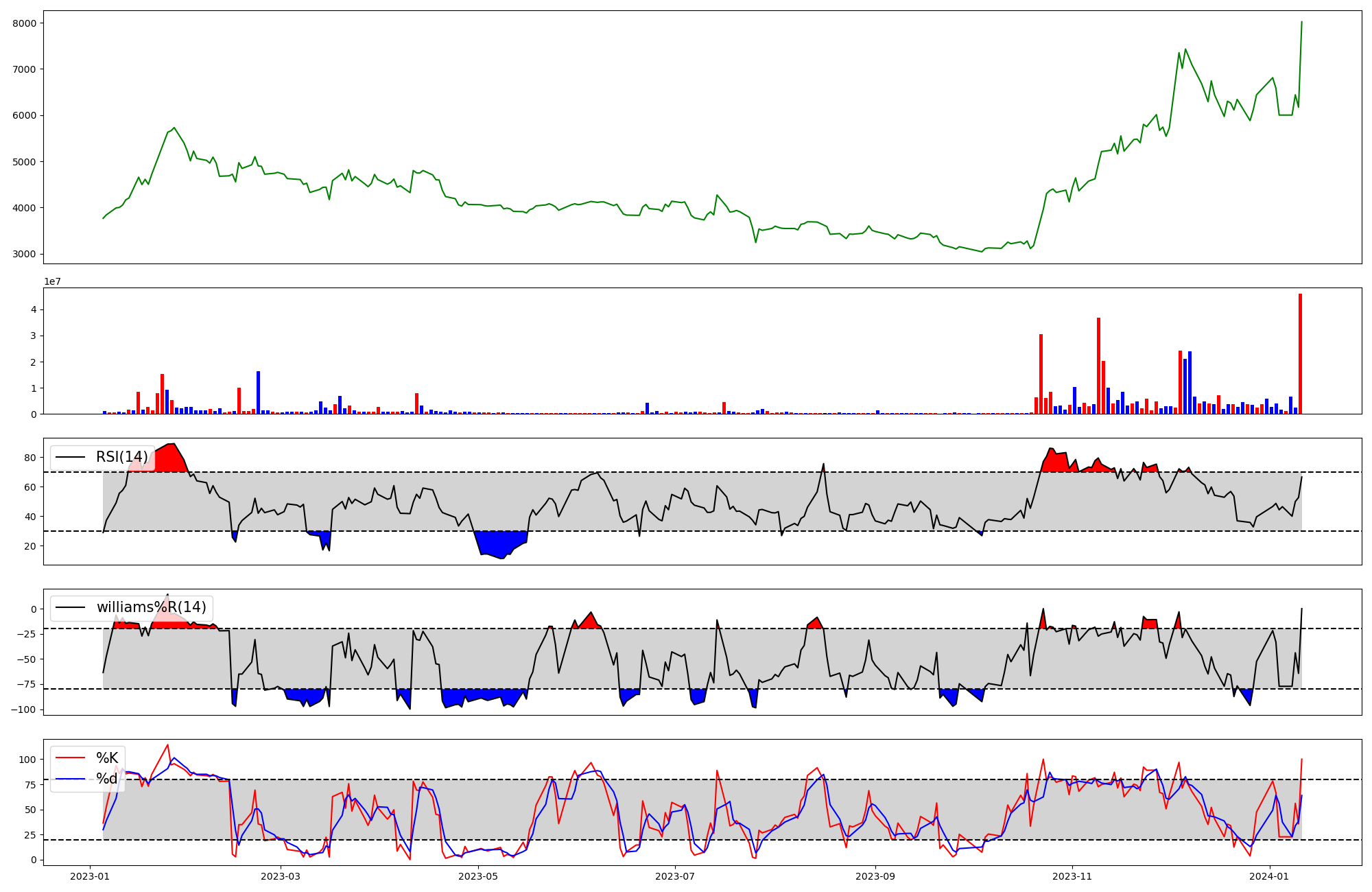This screenshot has width=1372, height=892.
Task: Click the 2024-01 x-axis date label
Action: (1270, 876)
